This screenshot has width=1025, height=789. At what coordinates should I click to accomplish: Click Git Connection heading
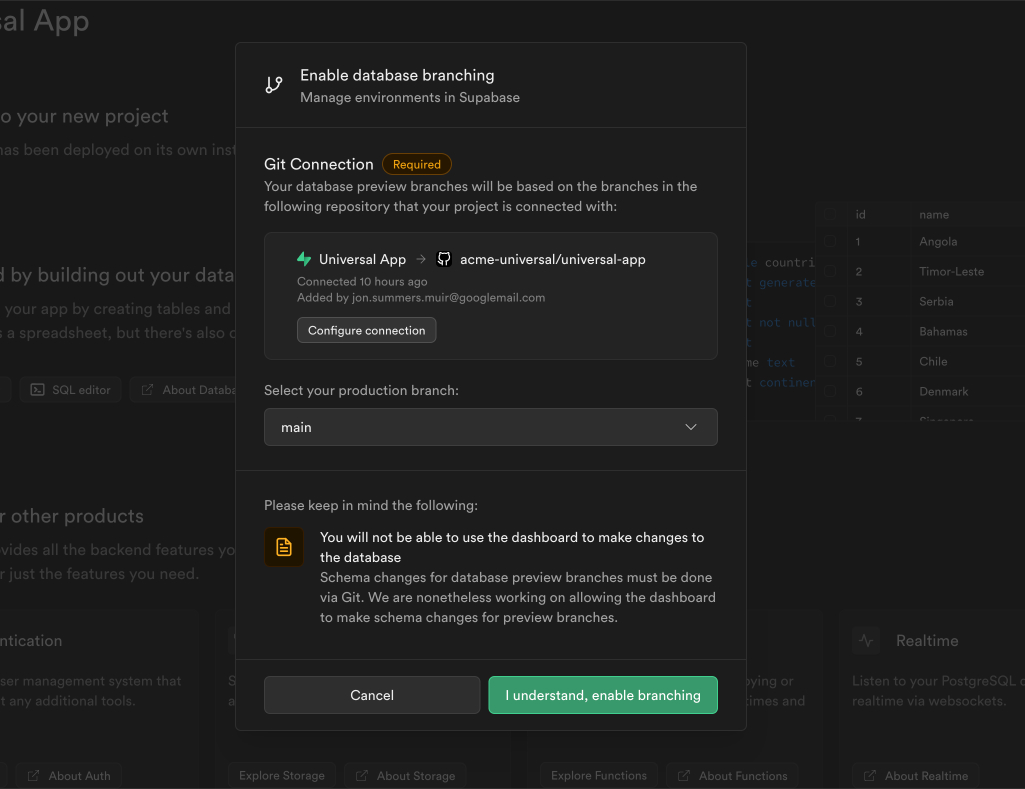[318, 164]
